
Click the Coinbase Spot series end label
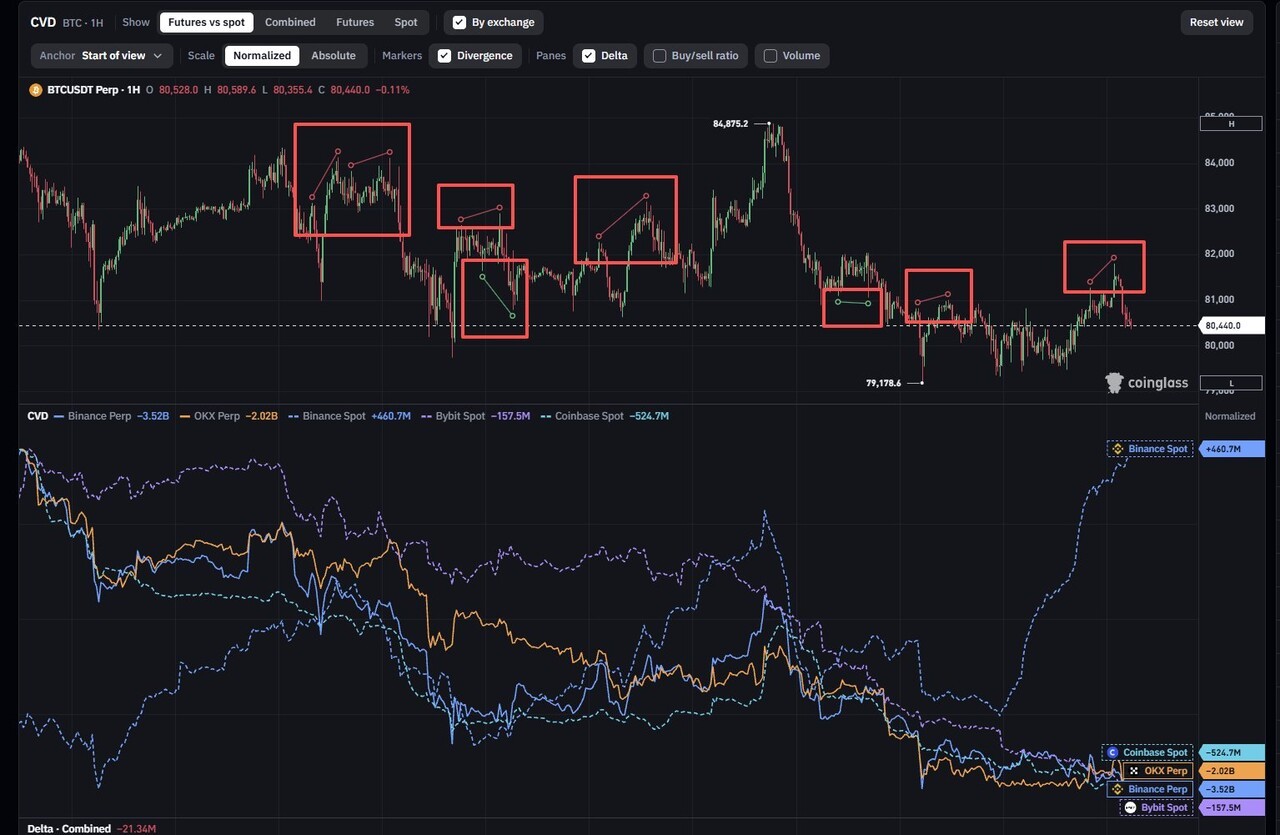point(1148,752)
